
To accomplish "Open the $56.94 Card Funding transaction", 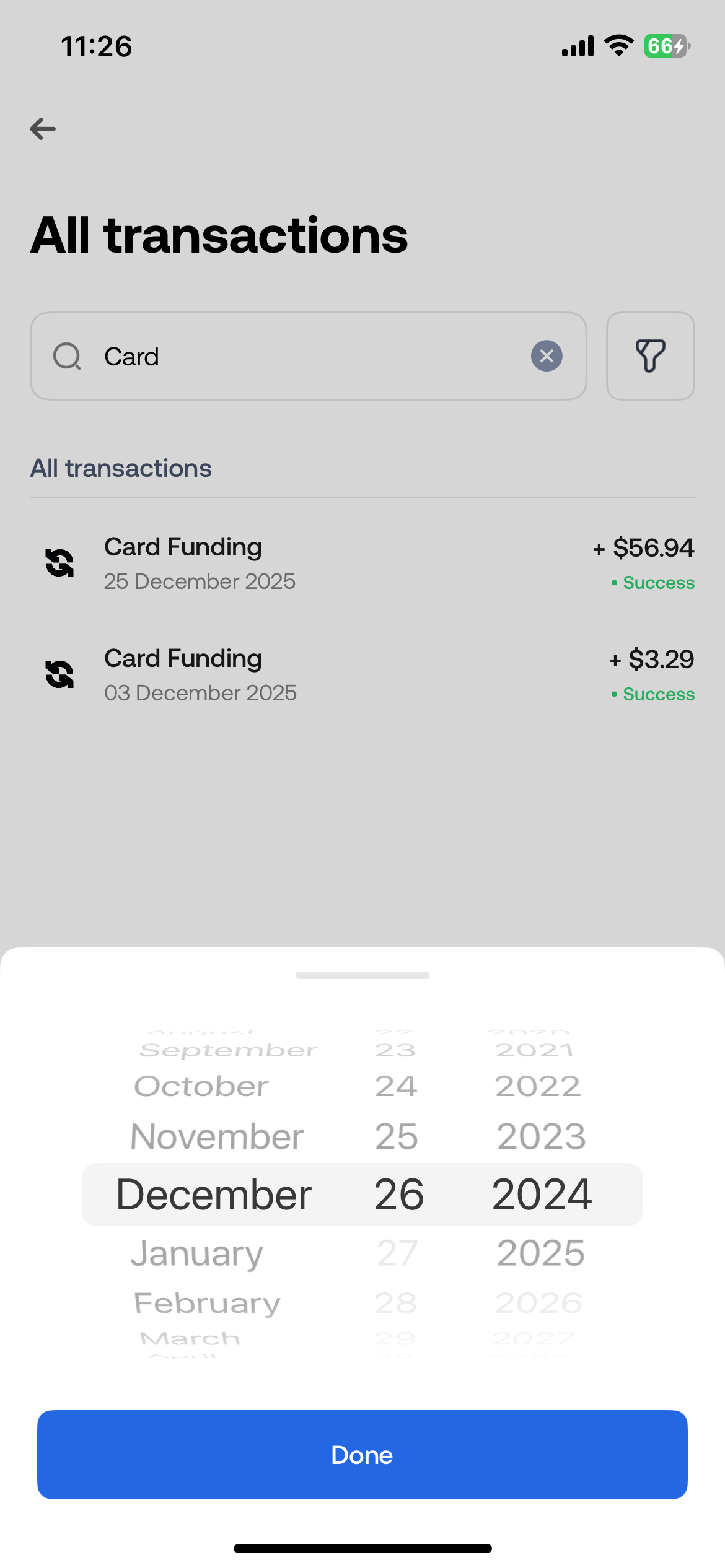I will pos(362,564).
